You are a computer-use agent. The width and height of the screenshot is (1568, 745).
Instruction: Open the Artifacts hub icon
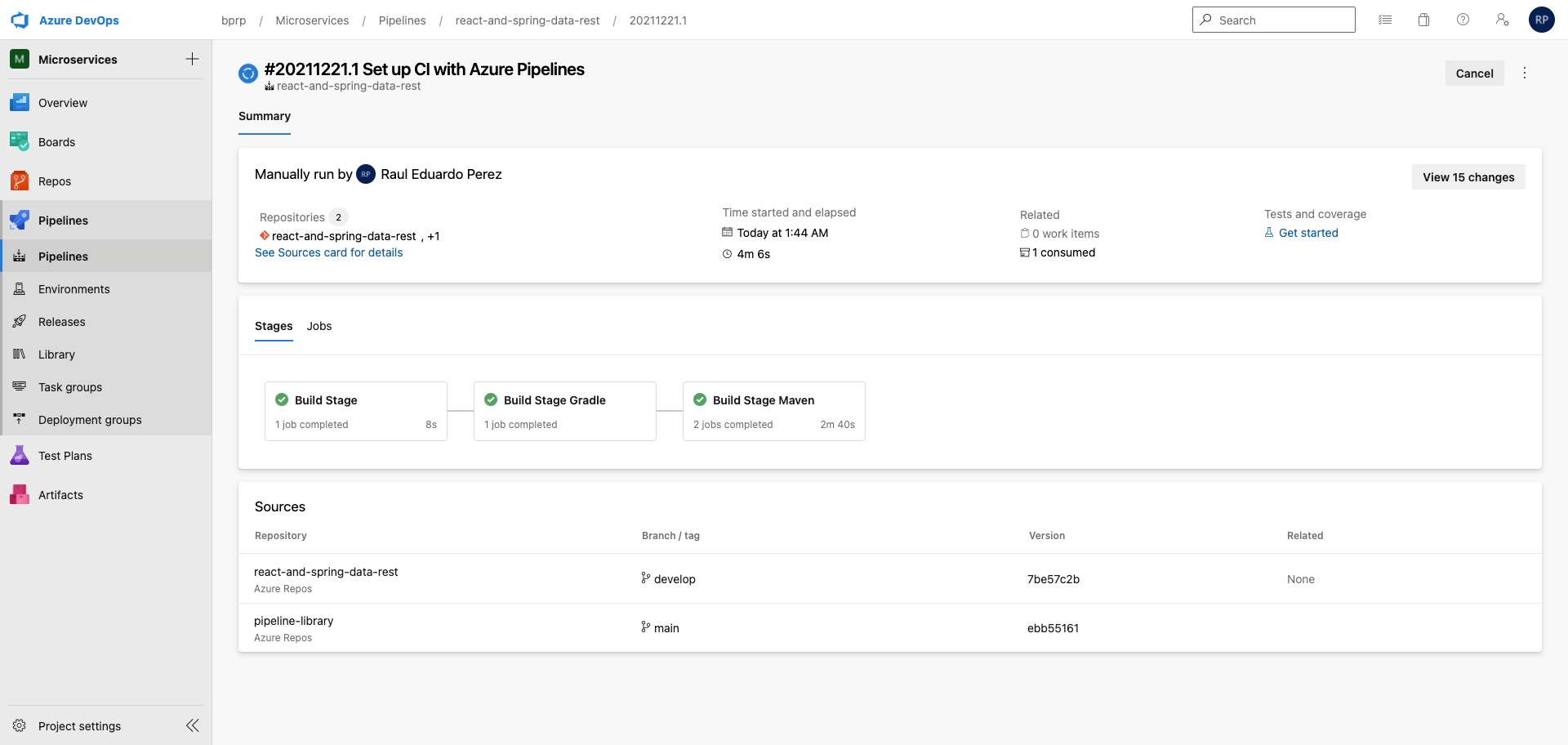tap(20, 495)
